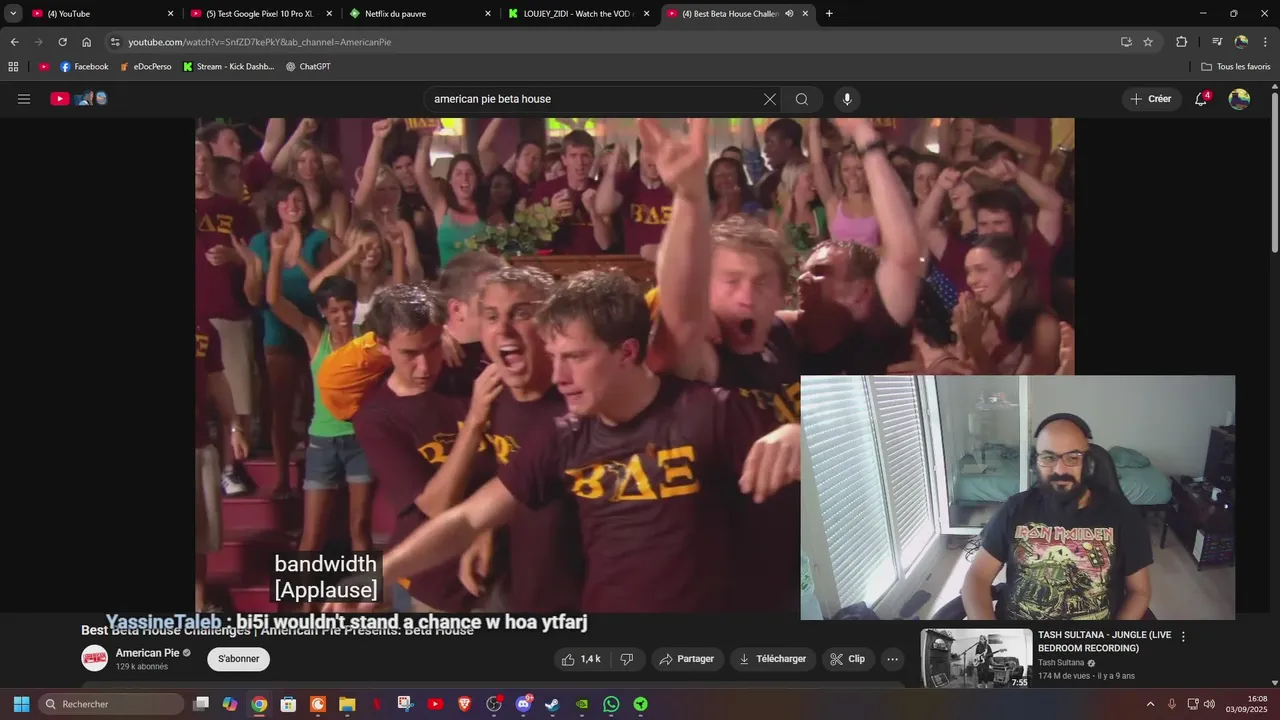Open YouTube notifications bell

tap(1201, 99)
